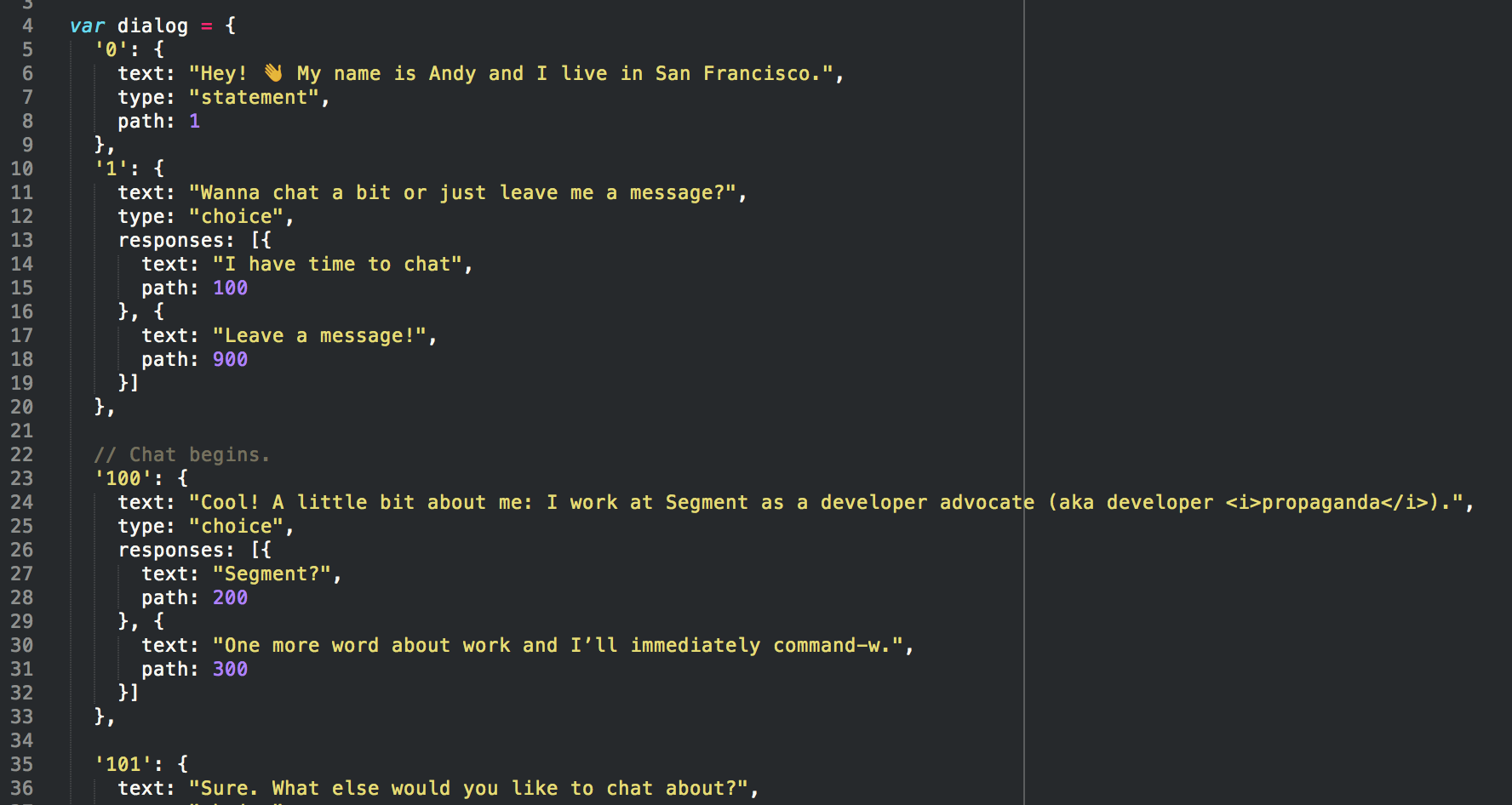The image size is (1512, 805).
Task: Click line number 10 in the gutter
Action: [22, 168]
